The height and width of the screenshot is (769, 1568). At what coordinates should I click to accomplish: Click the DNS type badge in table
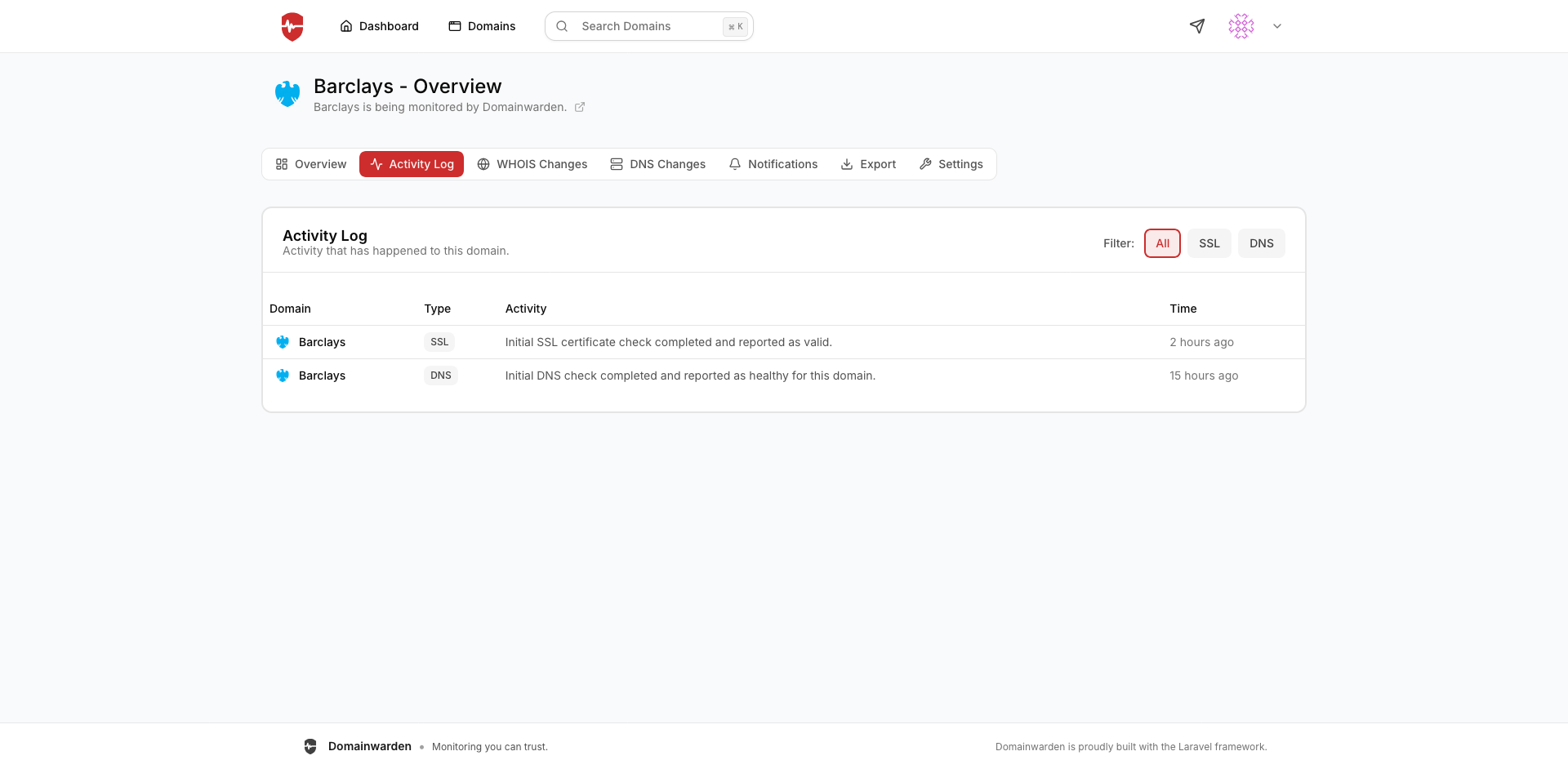tap(441, 376)
